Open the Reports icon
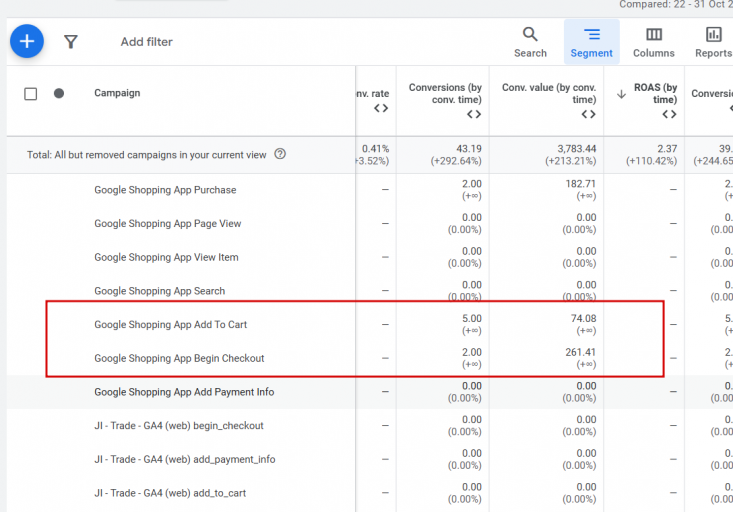 pyautogui.click(x=713, y=41)
